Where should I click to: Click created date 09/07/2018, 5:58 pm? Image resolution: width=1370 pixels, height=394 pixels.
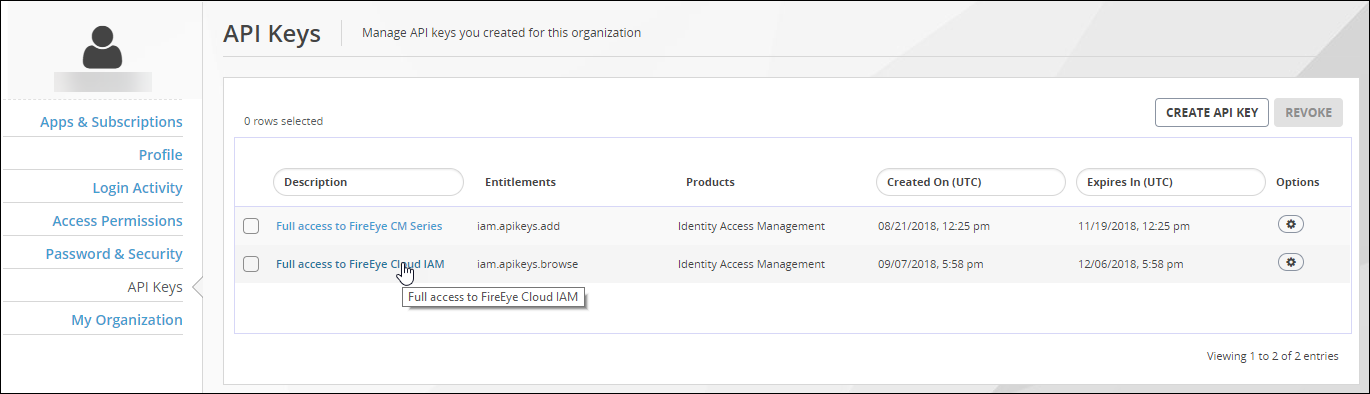pos(931,264)
